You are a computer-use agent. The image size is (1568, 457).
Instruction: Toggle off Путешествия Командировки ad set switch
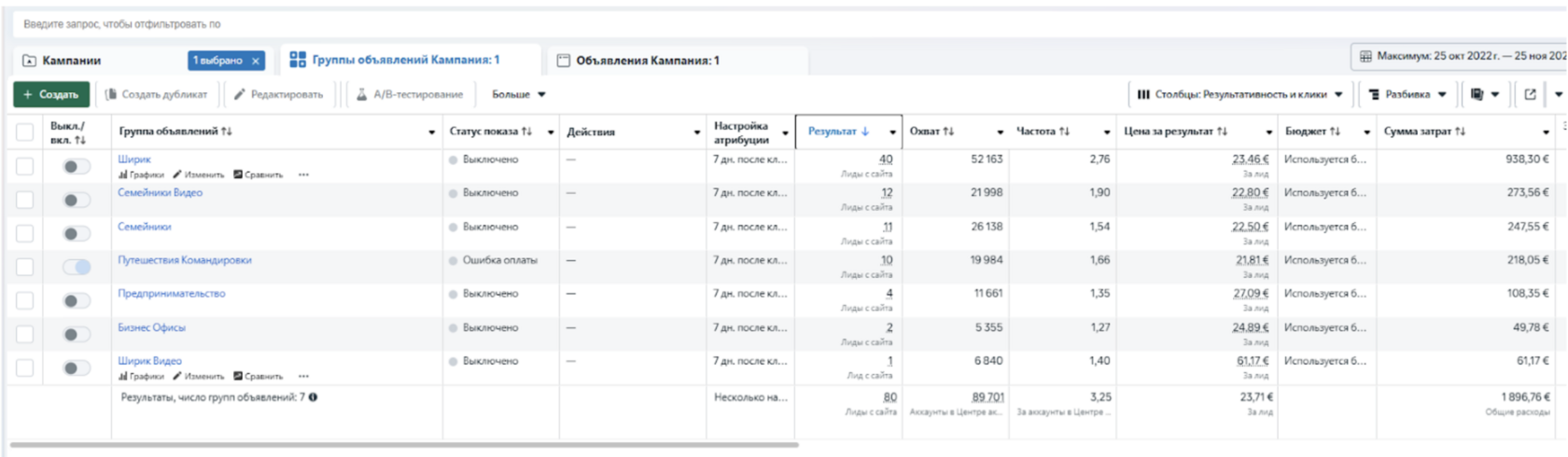coord(77,267)
